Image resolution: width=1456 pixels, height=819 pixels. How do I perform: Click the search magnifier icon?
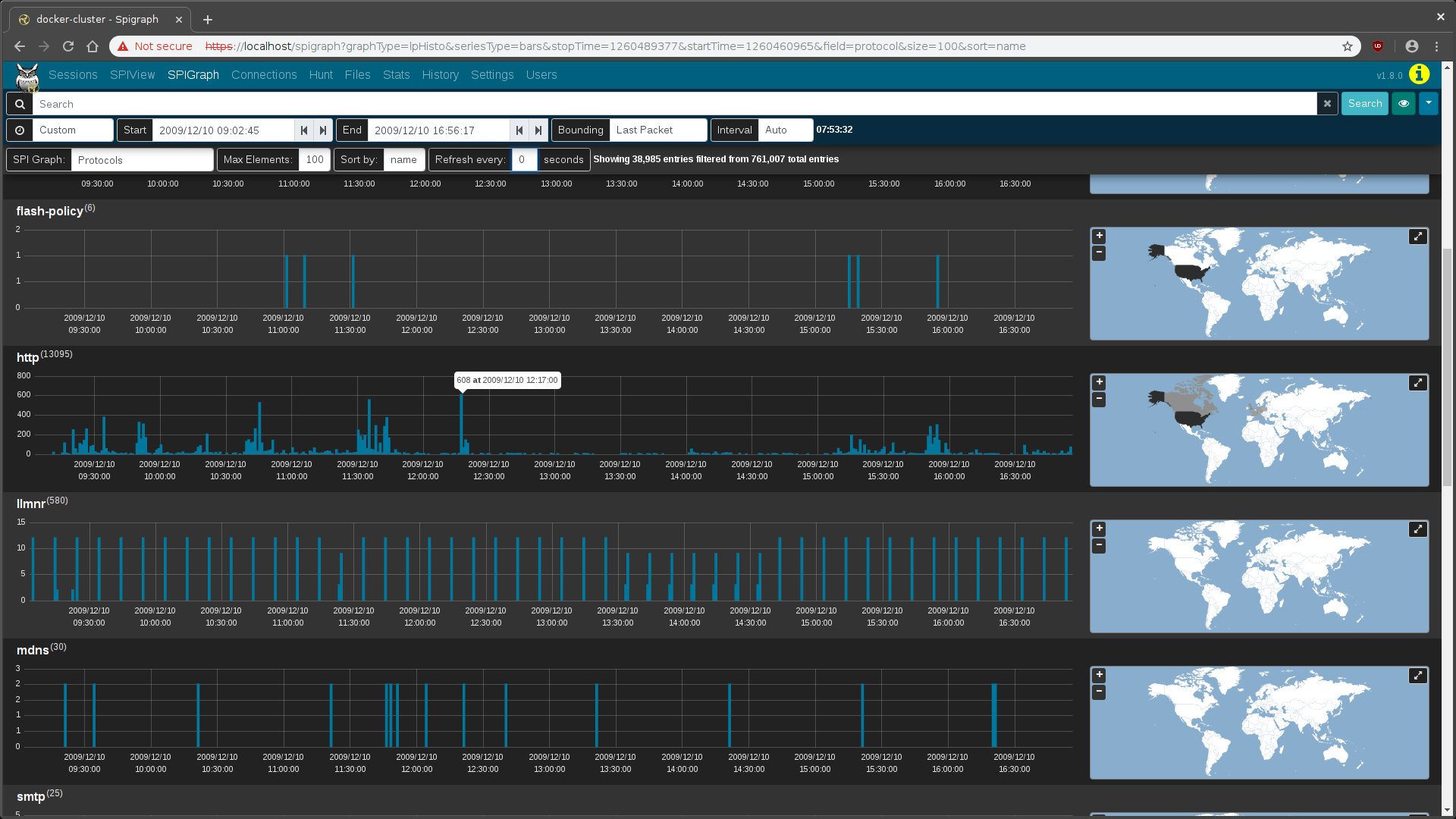19,103
